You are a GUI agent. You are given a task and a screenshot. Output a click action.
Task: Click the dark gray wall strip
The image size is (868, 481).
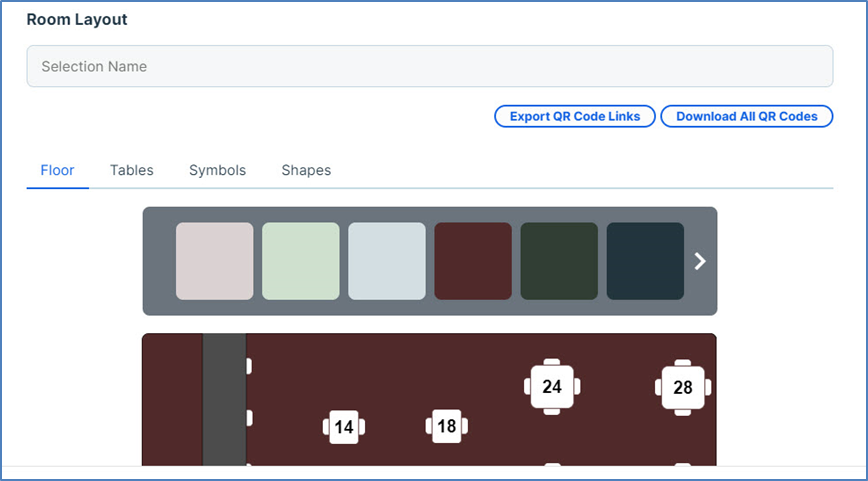224,400
